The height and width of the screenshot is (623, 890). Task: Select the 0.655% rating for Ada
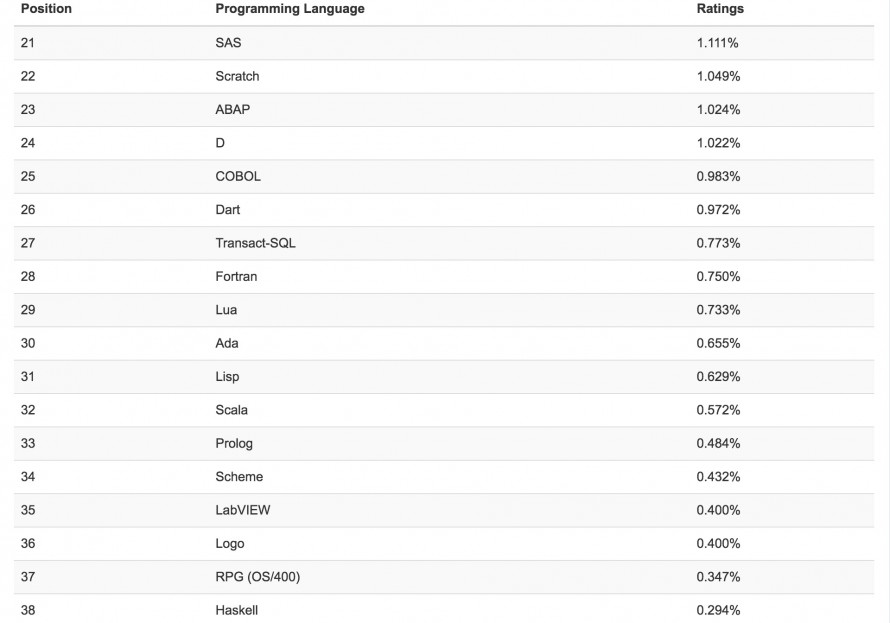click(718, 343)
